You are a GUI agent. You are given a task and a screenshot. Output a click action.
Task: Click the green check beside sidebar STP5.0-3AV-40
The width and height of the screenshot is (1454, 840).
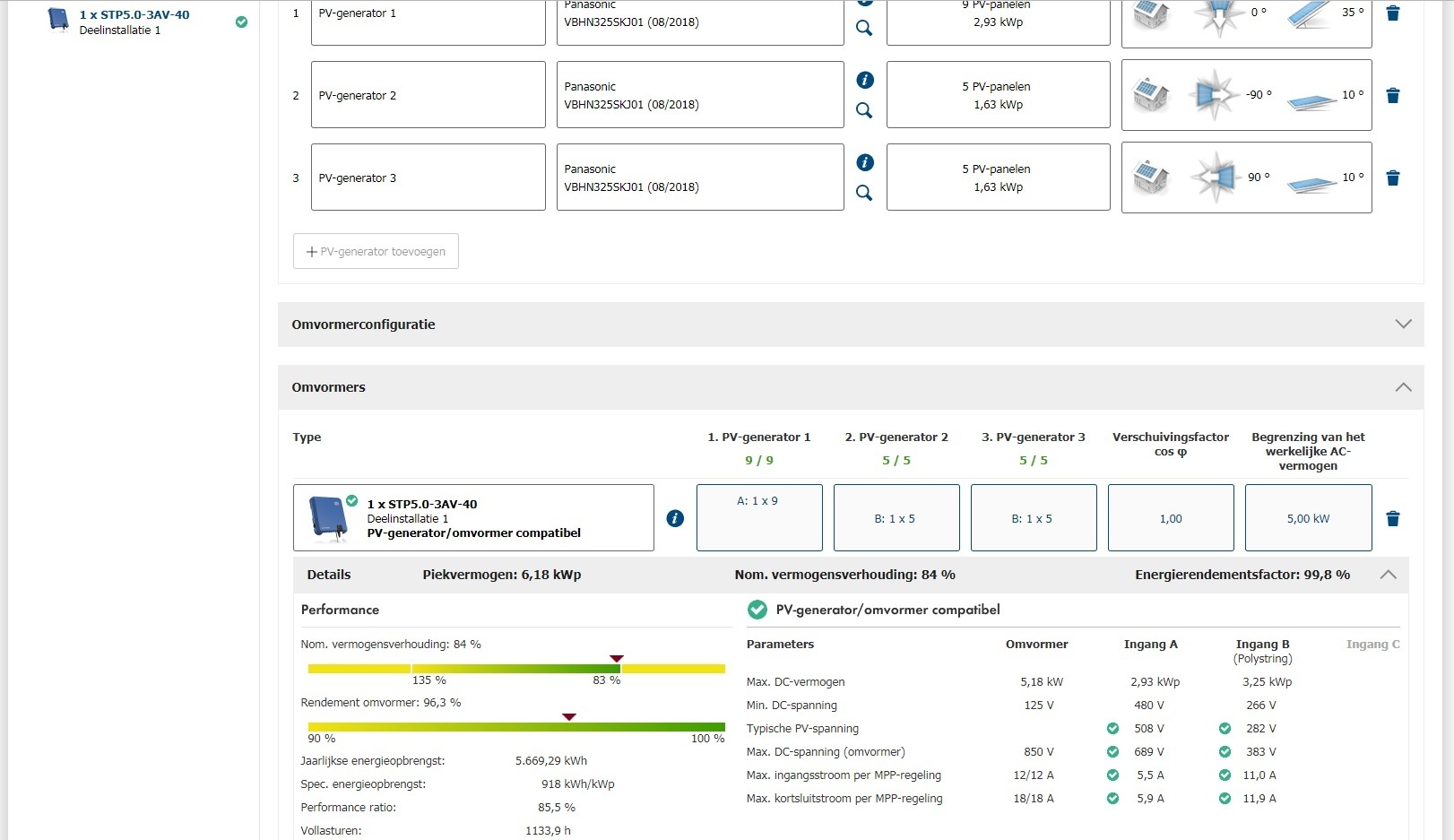coord(241,22)
